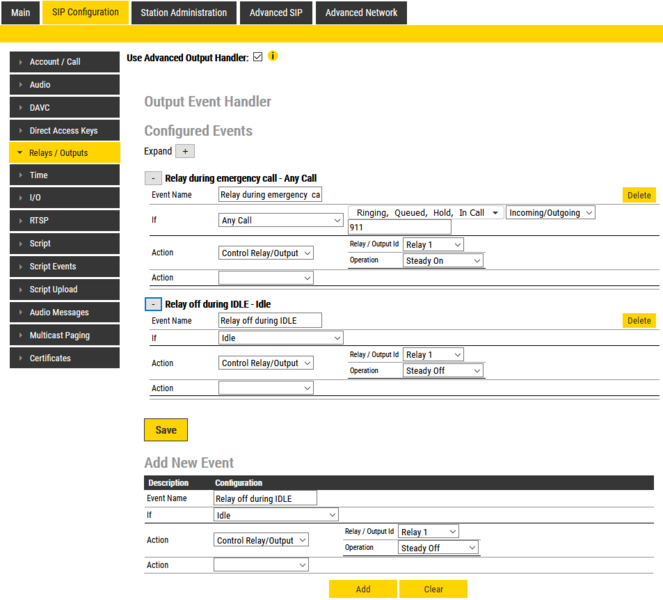This screenshot has width=663, height=600.
Task: Expand the Account / Call sidebar section
Action: pos(65,62)
